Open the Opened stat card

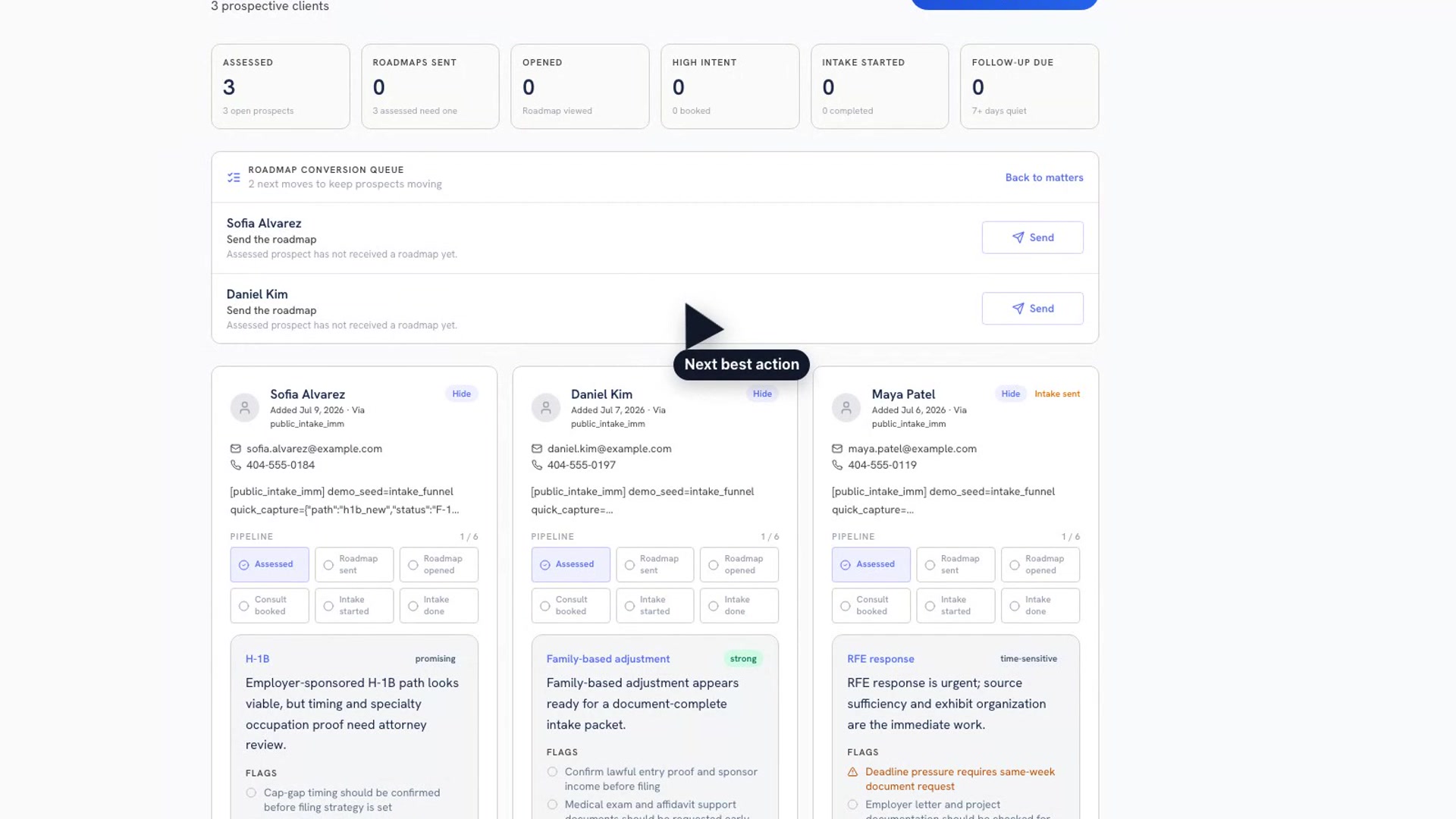pos(579,86)
